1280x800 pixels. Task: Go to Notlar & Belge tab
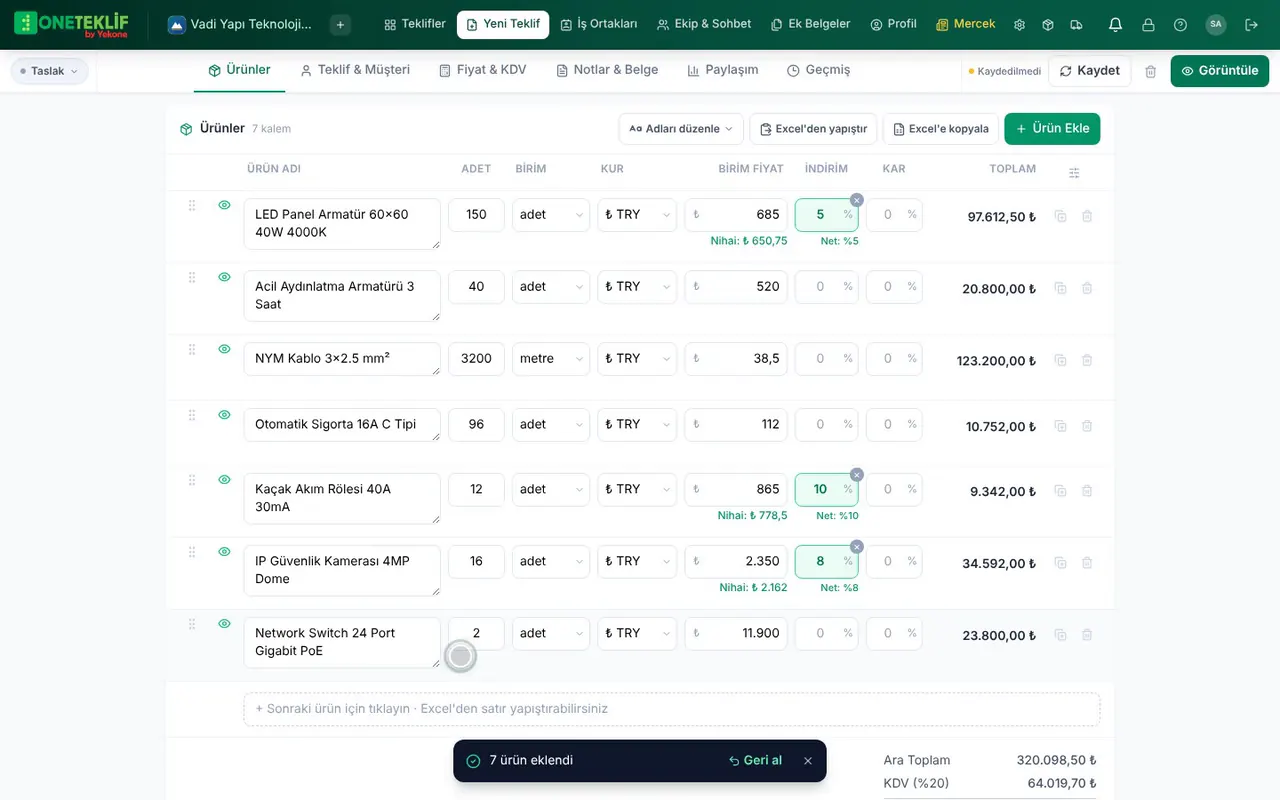tap(607, 70)
